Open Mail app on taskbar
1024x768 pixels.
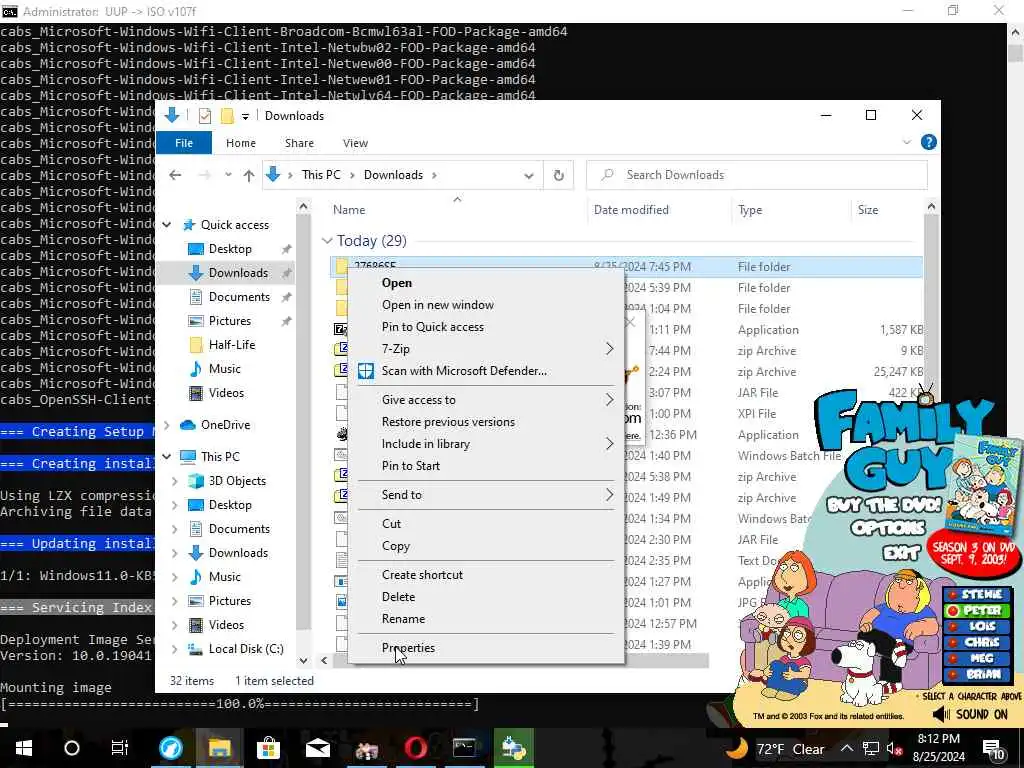318,748
